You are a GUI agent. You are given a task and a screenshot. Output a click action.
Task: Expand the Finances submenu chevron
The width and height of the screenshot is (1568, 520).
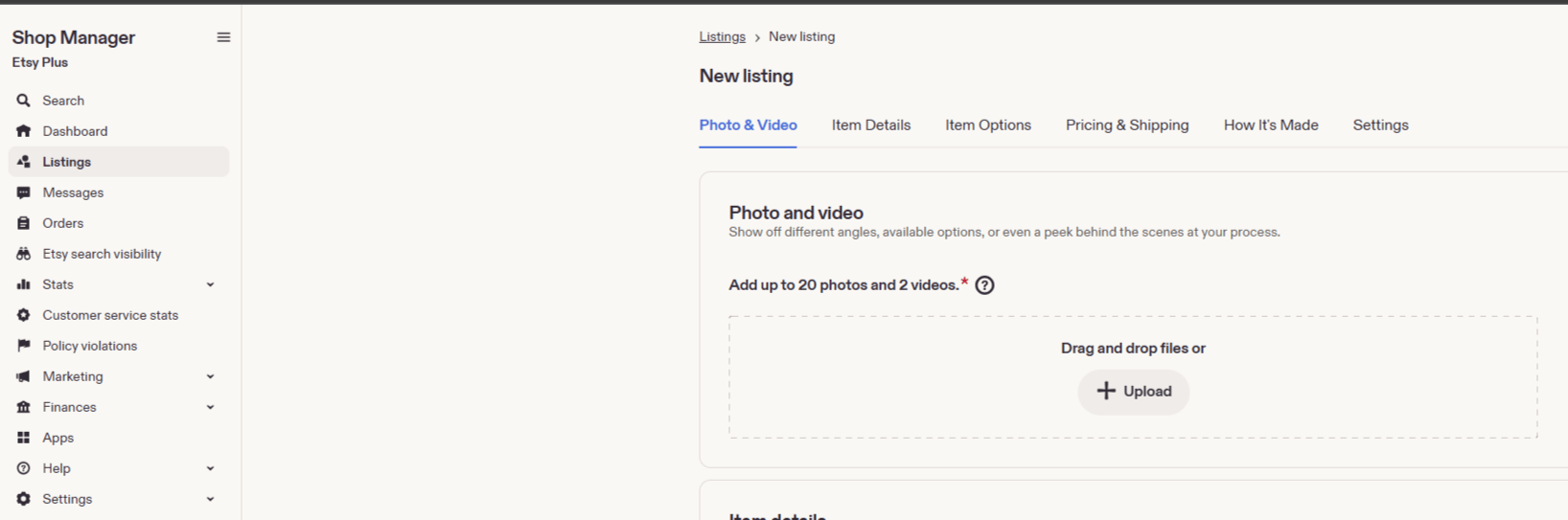pyautogui.click(x=211, y=407)
